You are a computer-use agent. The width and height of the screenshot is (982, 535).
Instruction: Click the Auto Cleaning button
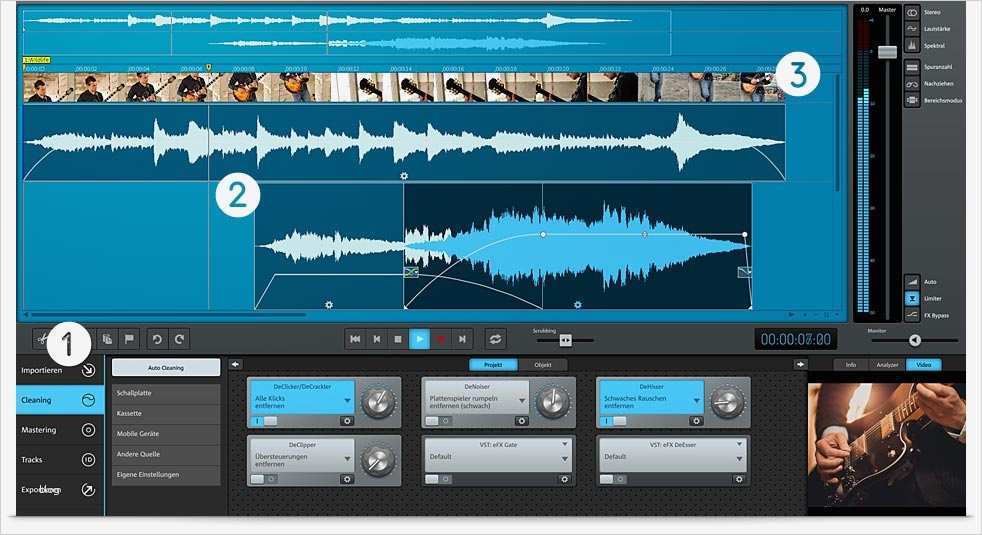click(x=166, y=368)
